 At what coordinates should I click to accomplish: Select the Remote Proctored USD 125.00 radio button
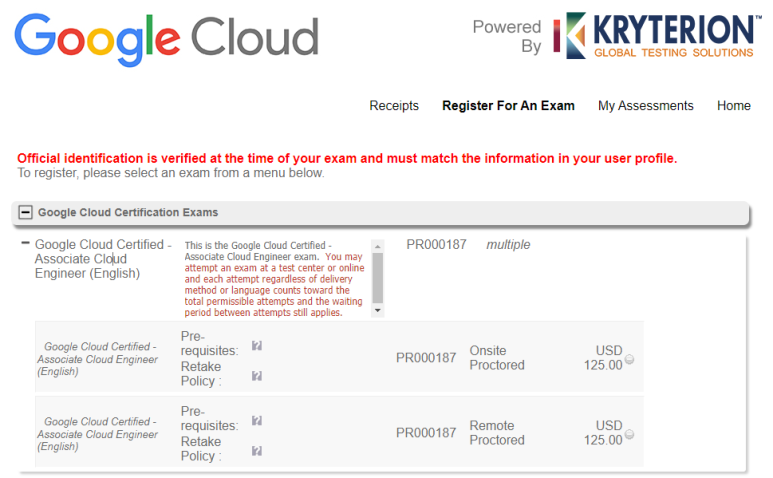[x=630, y=434]
